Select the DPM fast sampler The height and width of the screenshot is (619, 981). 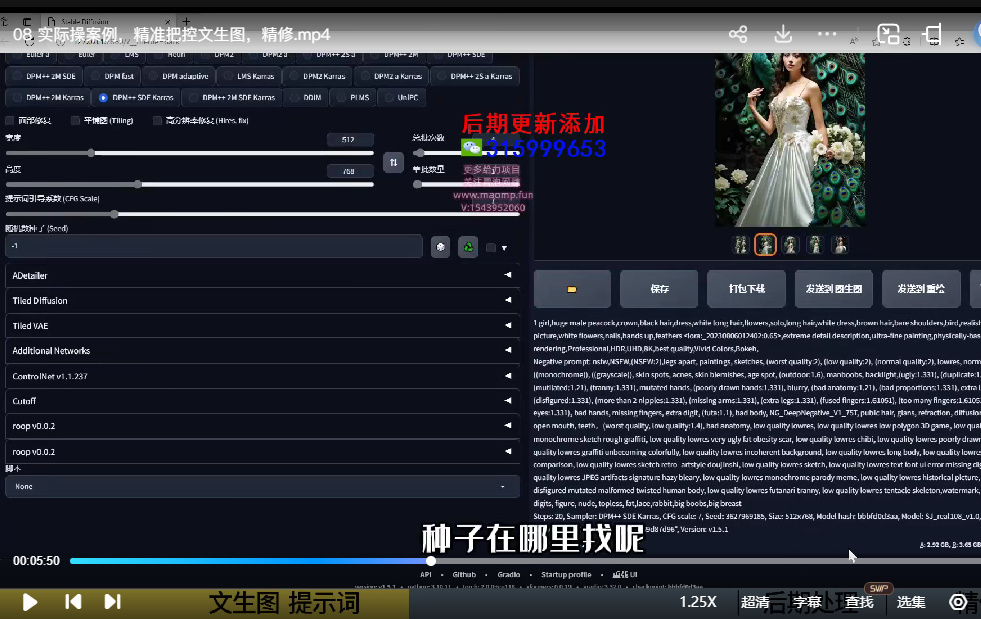point(113,76)
